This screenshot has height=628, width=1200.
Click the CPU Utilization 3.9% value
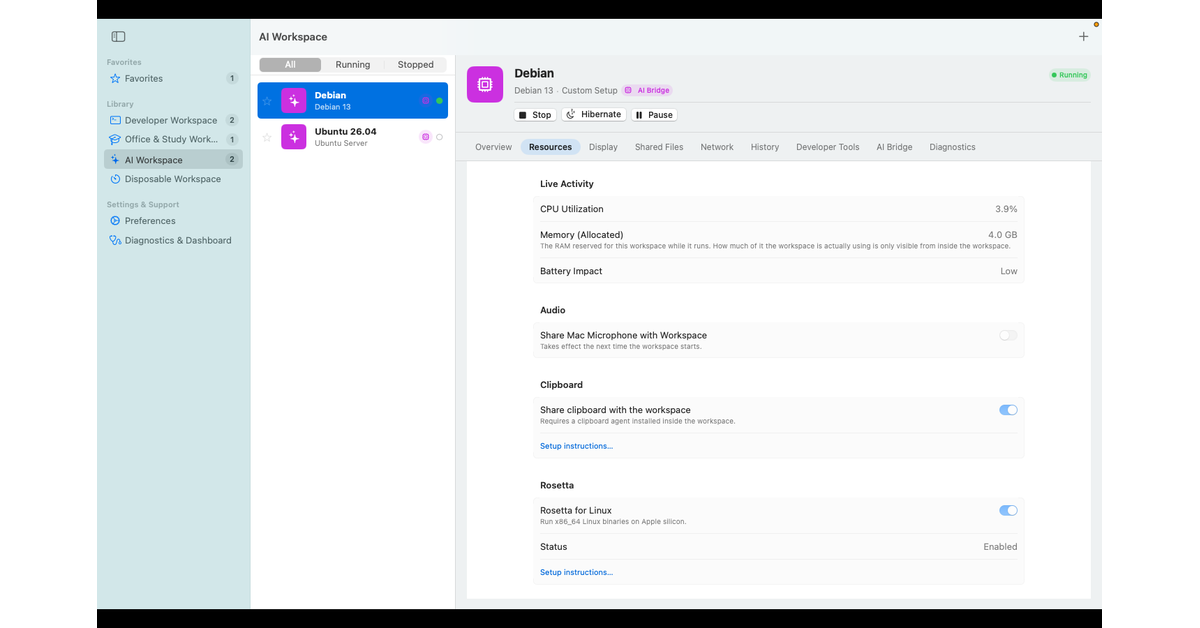1006,209
